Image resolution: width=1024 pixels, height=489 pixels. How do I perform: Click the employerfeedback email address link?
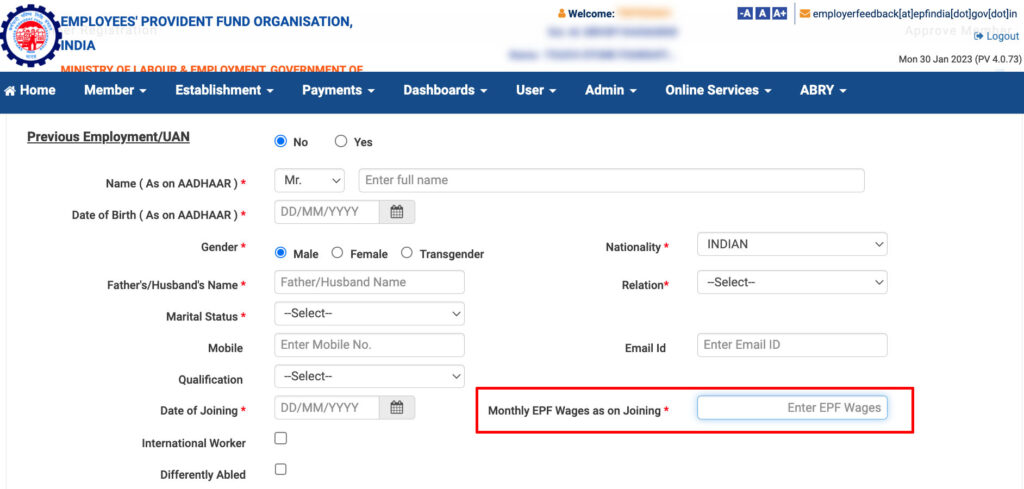916,13
